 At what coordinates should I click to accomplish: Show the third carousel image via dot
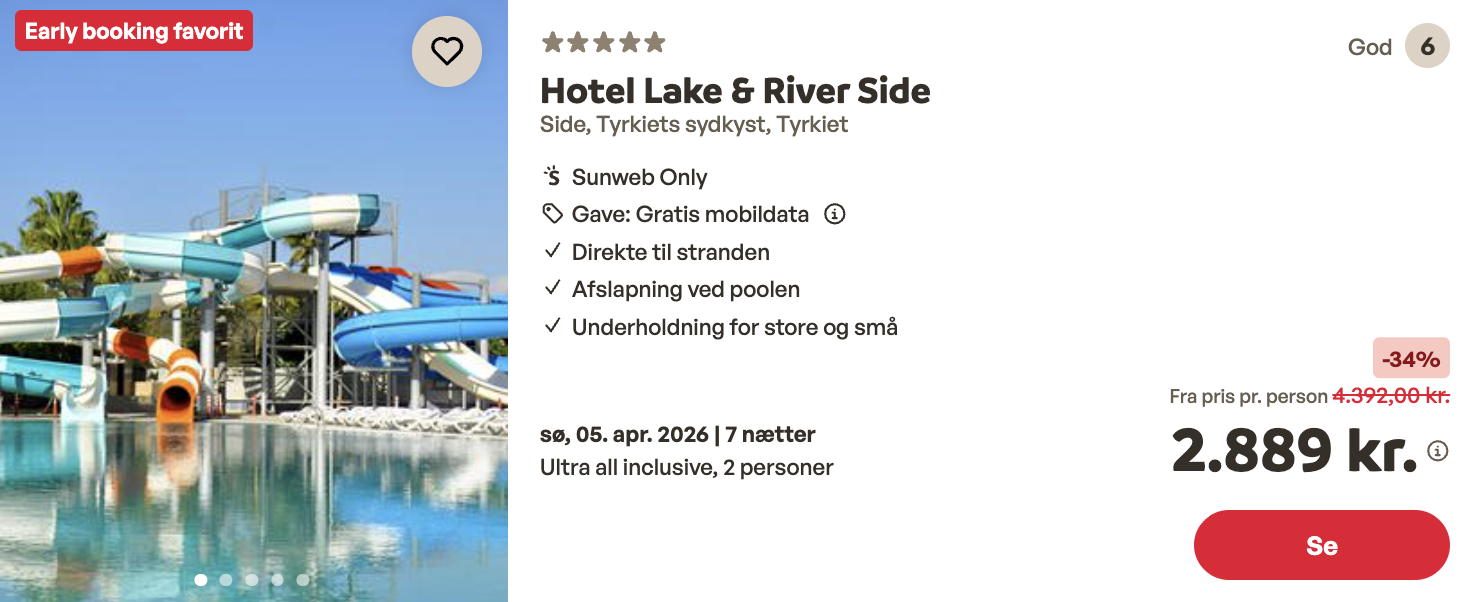pos(252,579)
